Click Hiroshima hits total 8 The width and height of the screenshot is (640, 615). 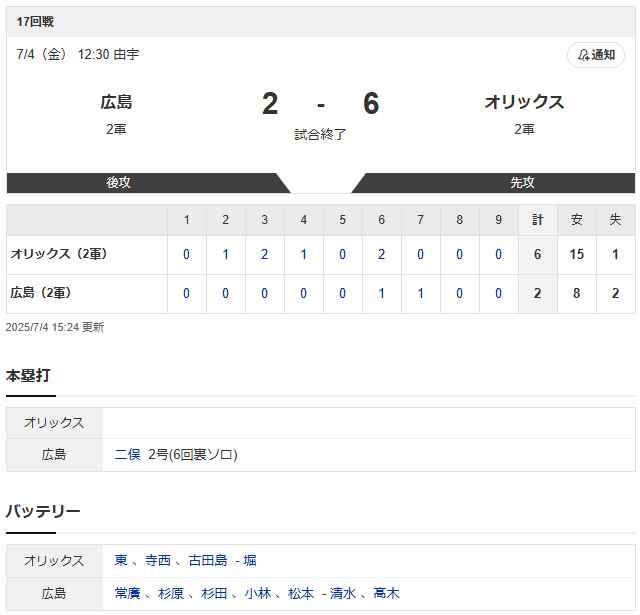coord(576,293)
